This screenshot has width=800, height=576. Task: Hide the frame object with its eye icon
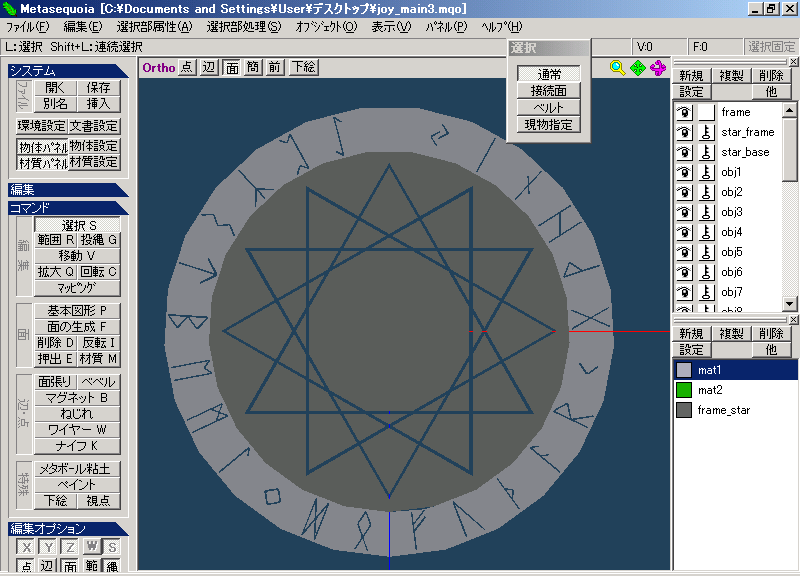point(684,112)
